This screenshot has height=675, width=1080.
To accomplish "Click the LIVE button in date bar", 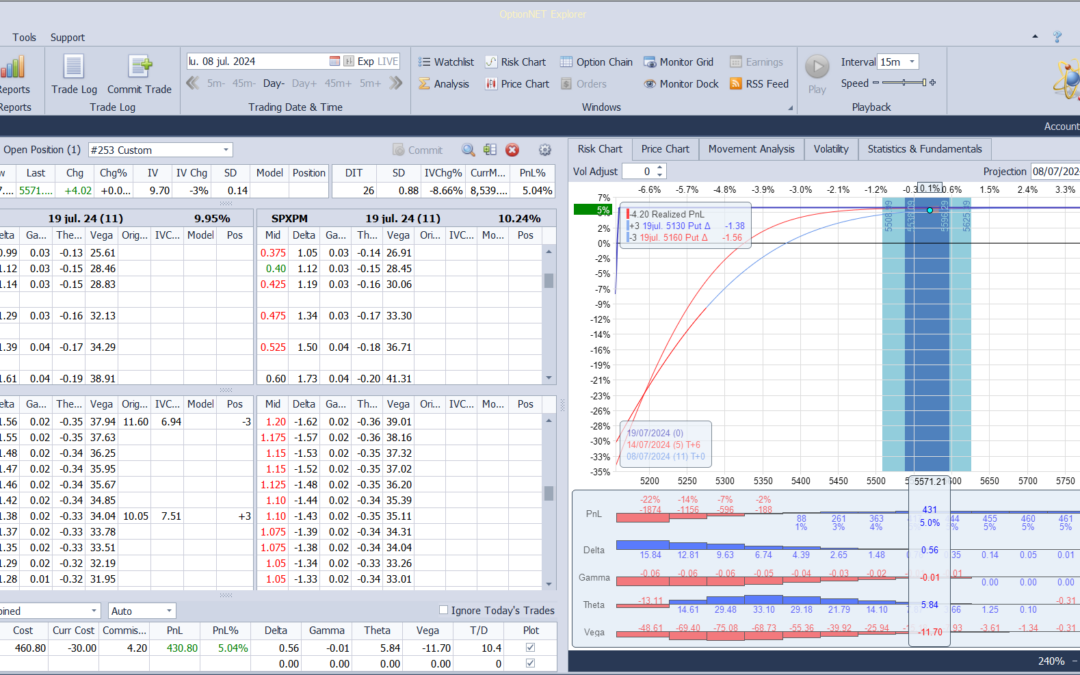I will [x=388, y=61].
